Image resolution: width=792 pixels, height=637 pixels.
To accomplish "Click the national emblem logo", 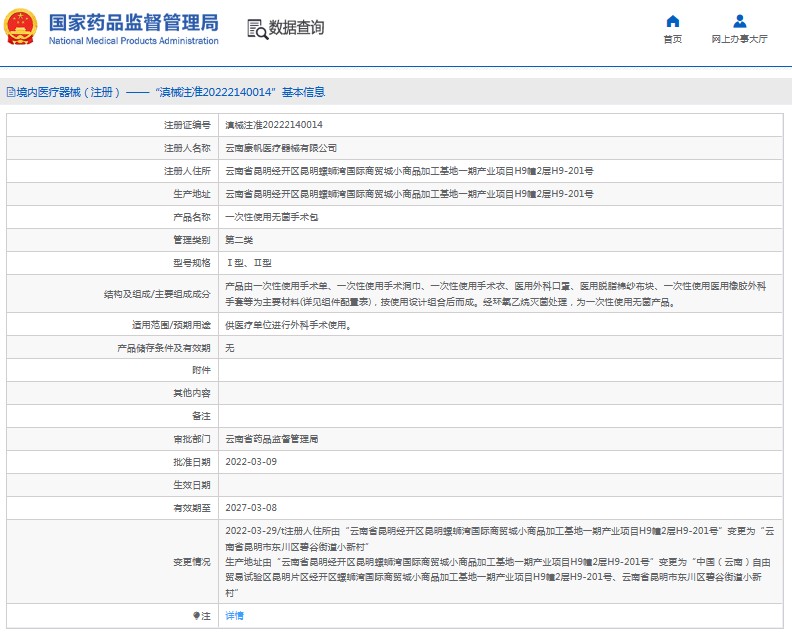I will (x=25, y=27).
